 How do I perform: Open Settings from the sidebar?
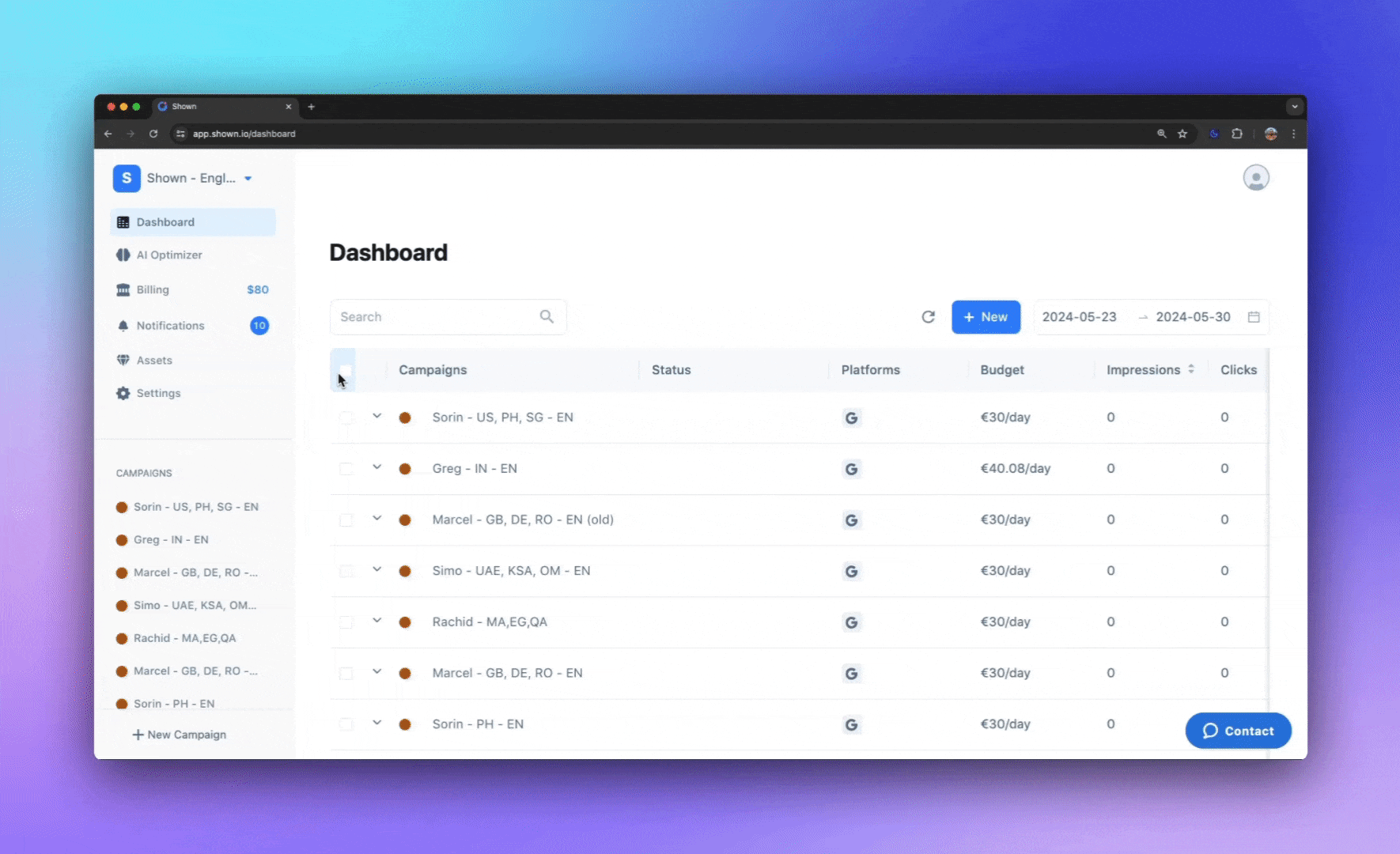(158, 393)
